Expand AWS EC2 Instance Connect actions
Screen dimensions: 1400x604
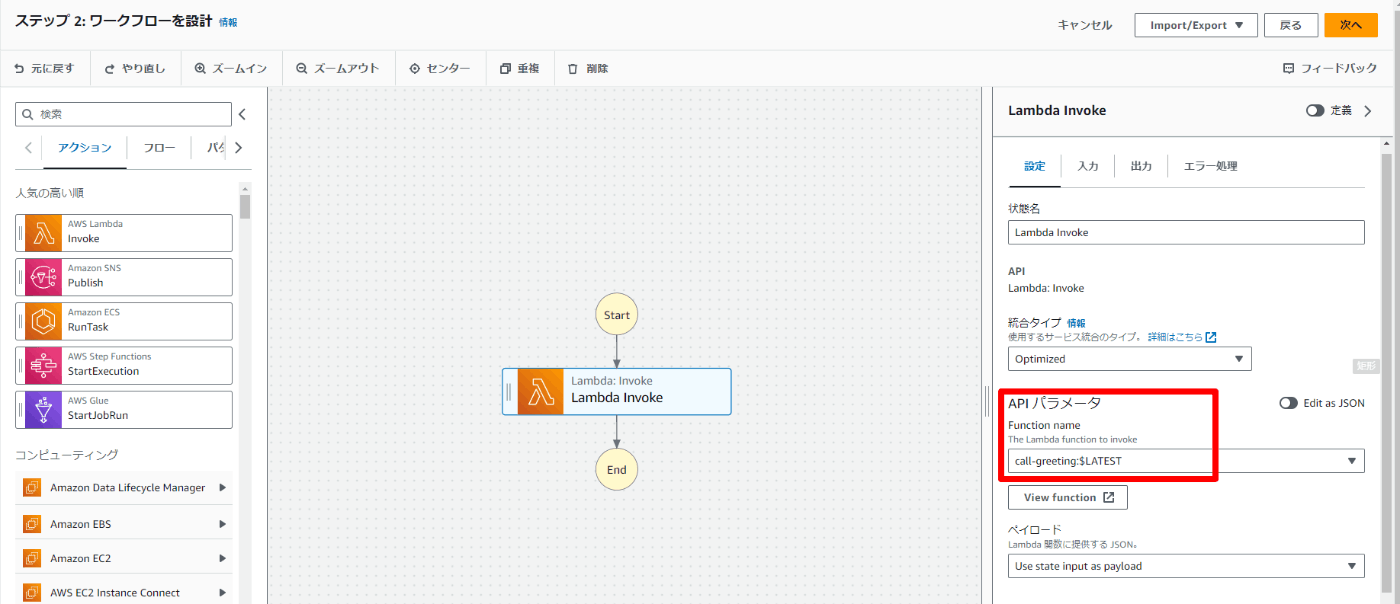(222, 593)
